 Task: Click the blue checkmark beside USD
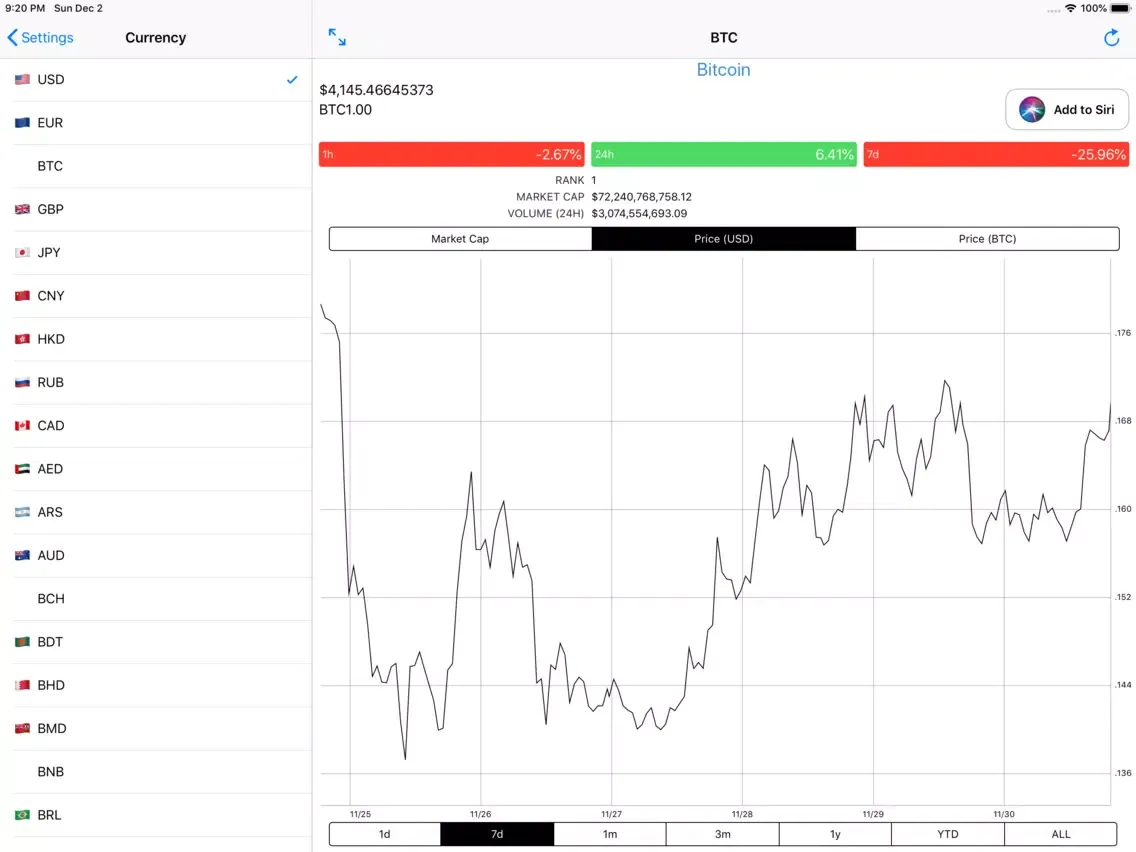292,80
